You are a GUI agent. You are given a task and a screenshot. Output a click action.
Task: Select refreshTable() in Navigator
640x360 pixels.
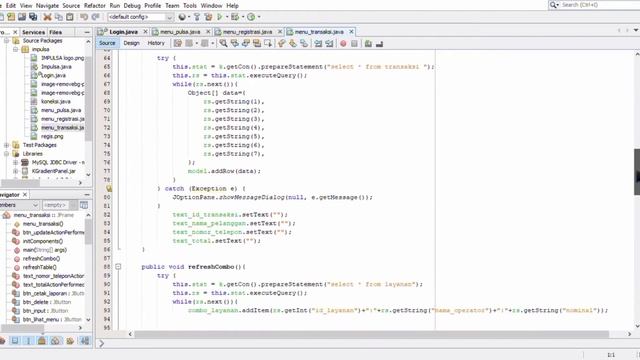point(40,267)
